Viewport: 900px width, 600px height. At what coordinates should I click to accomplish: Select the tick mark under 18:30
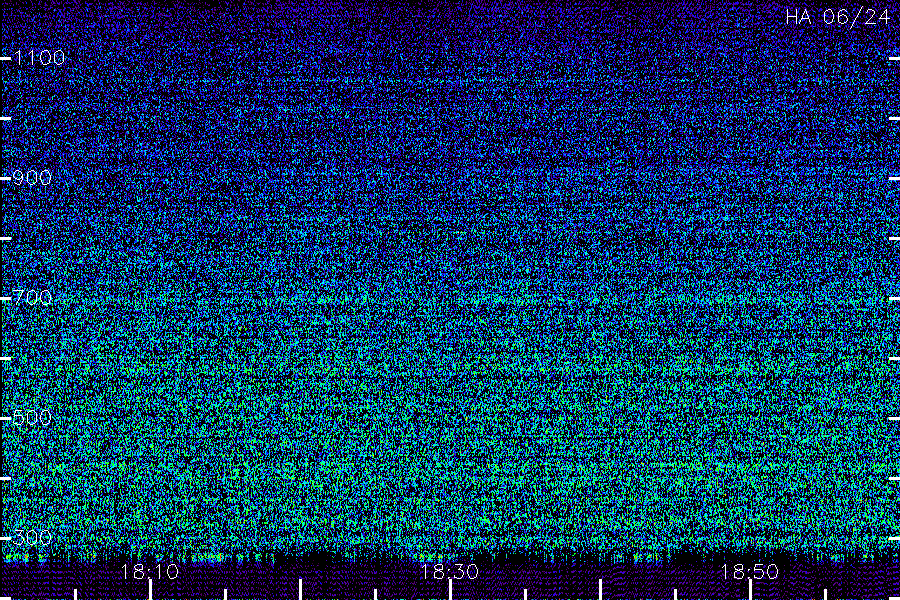[450, 590]
